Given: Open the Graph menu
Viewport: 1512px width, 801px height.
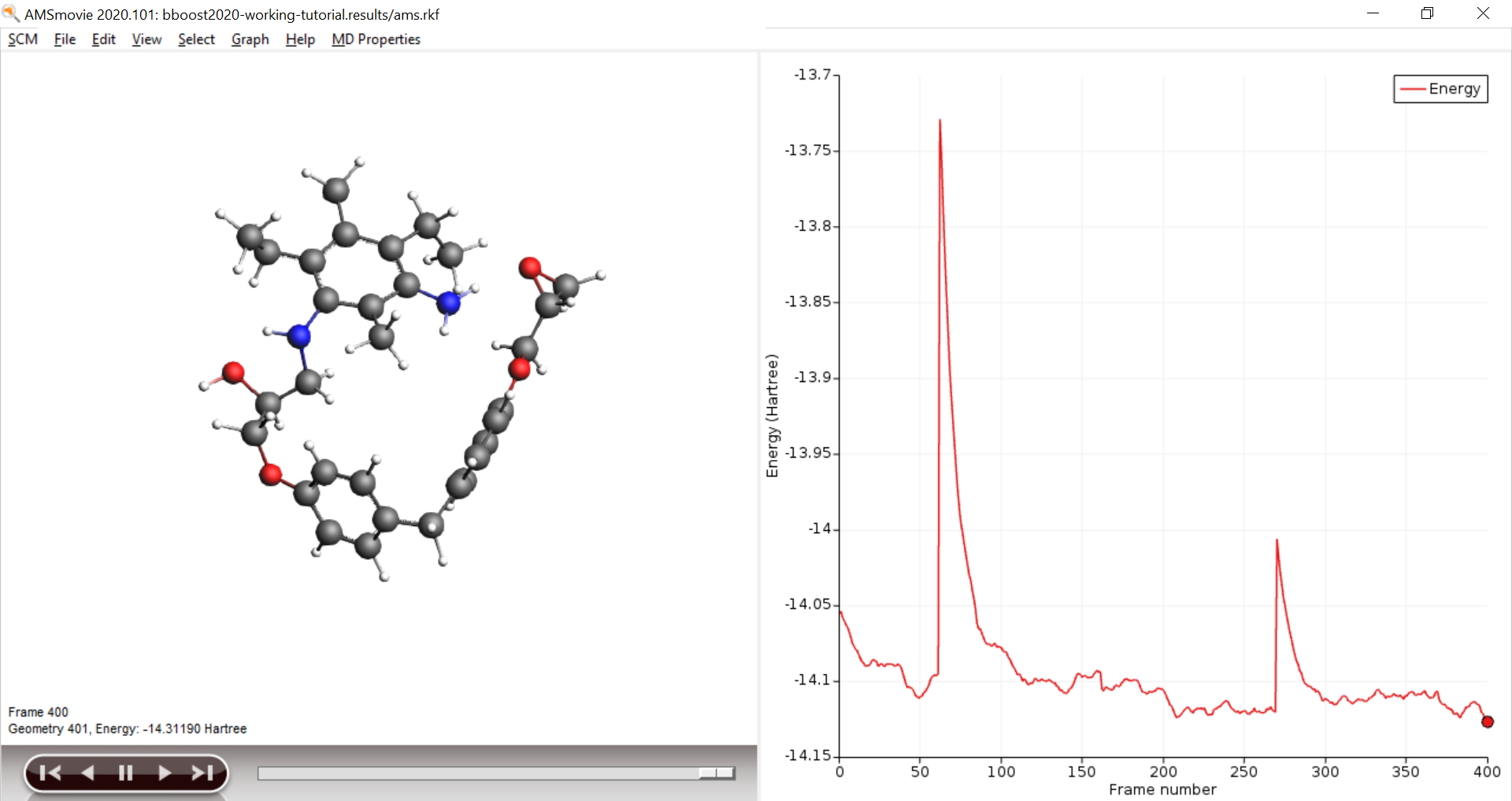Looking at the screenshot, I should pyautogui.click(x=250, y=39).
